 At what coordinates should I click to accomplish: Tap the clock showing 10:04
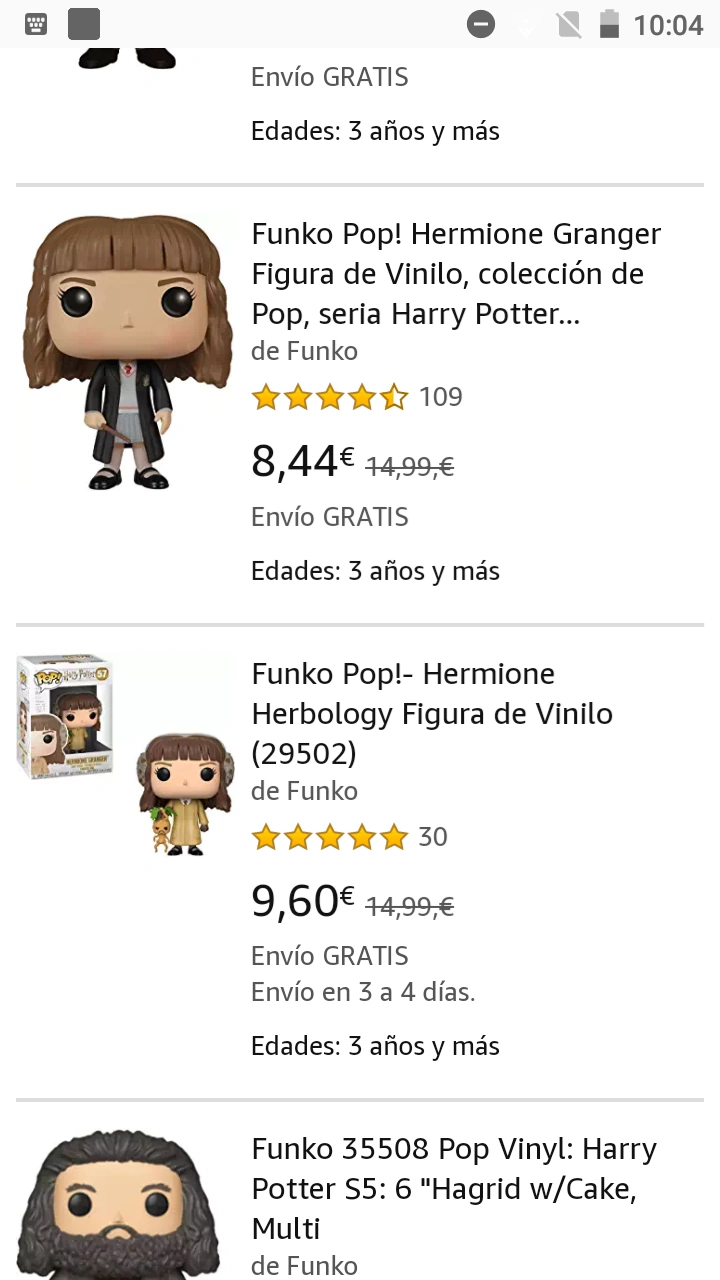[x=668, y=24]
